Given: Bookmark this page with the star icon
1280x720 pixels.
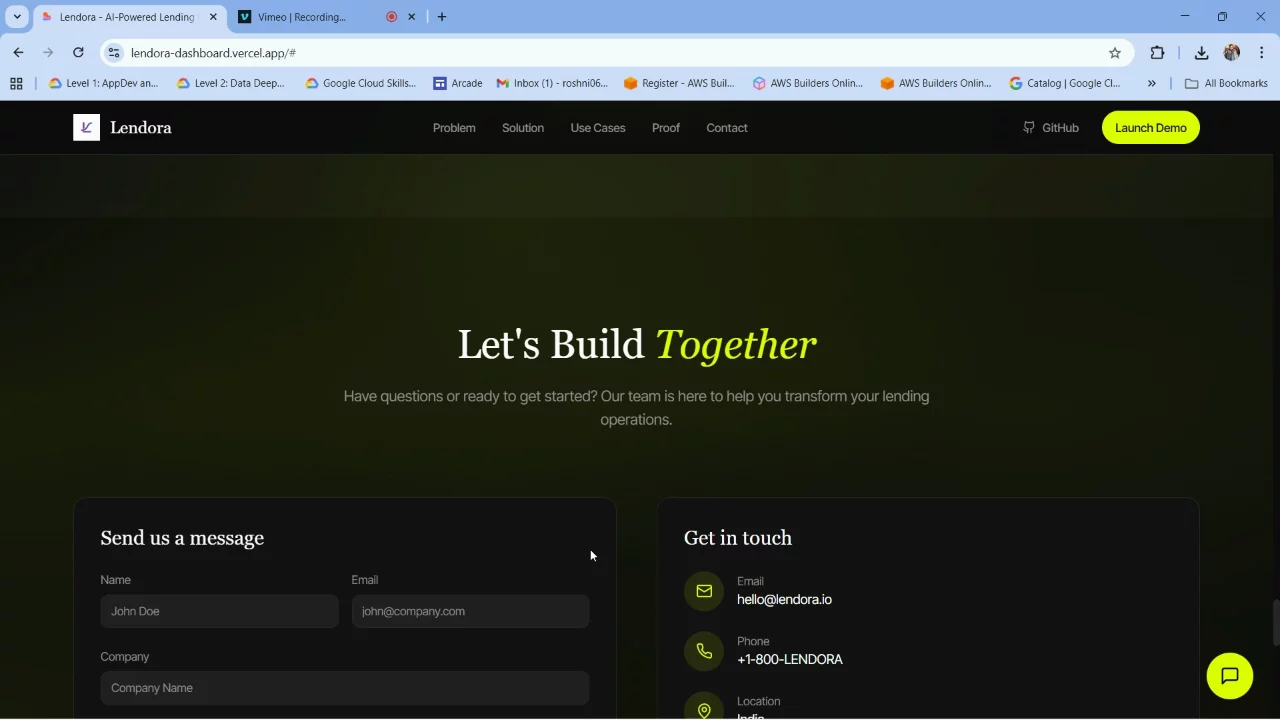Looking at the screenshot, I should (1114, 53).
